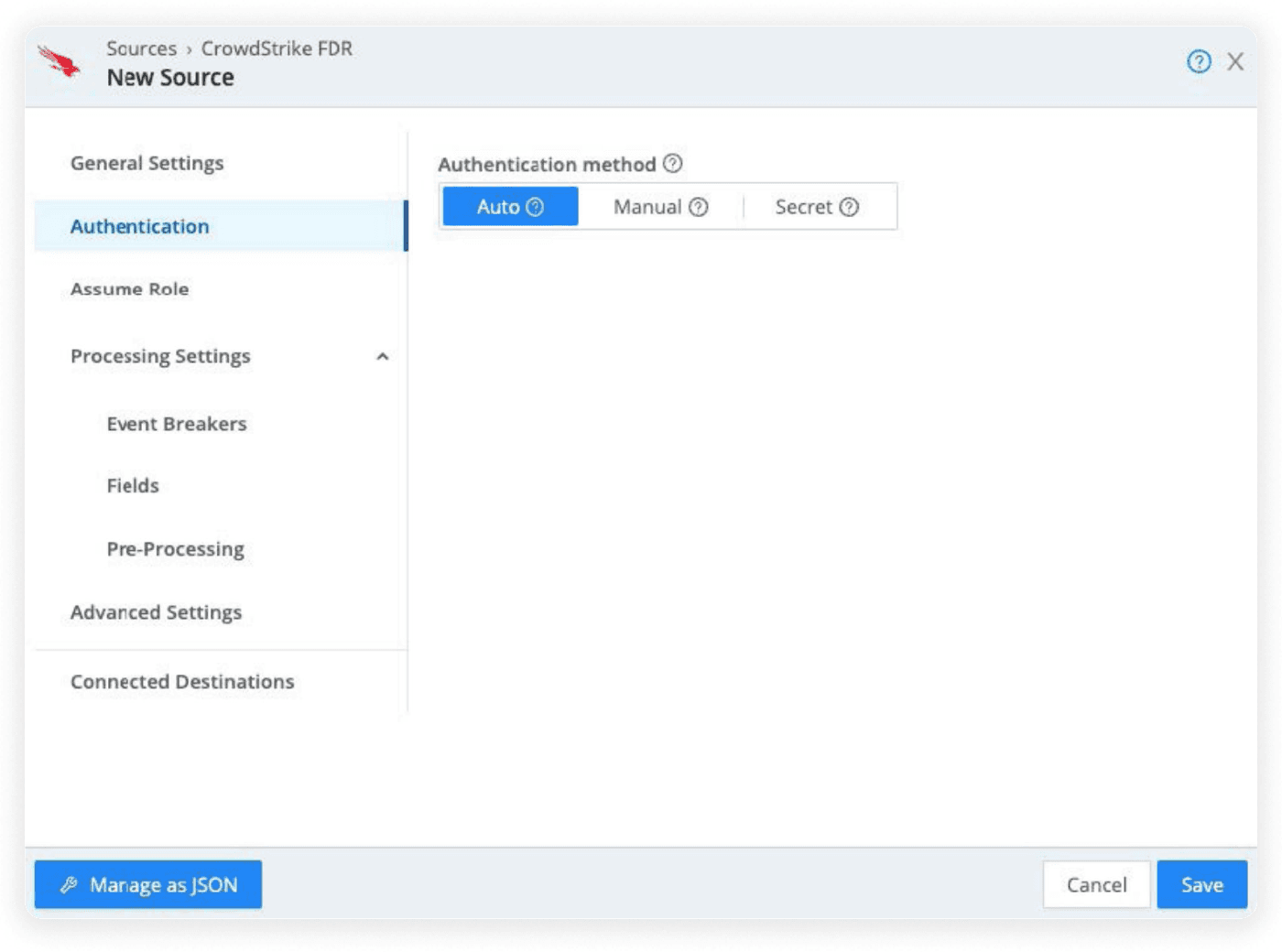
Task: Select Secret authentication method
Action: [x=817, y=206]
